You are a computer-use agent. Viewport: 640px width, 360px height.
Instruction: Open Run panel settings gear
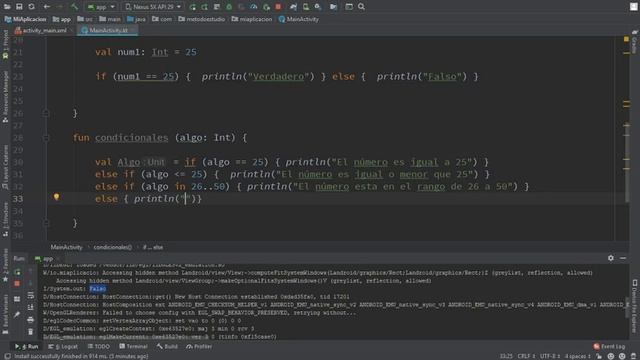click(x=611, y=258)
